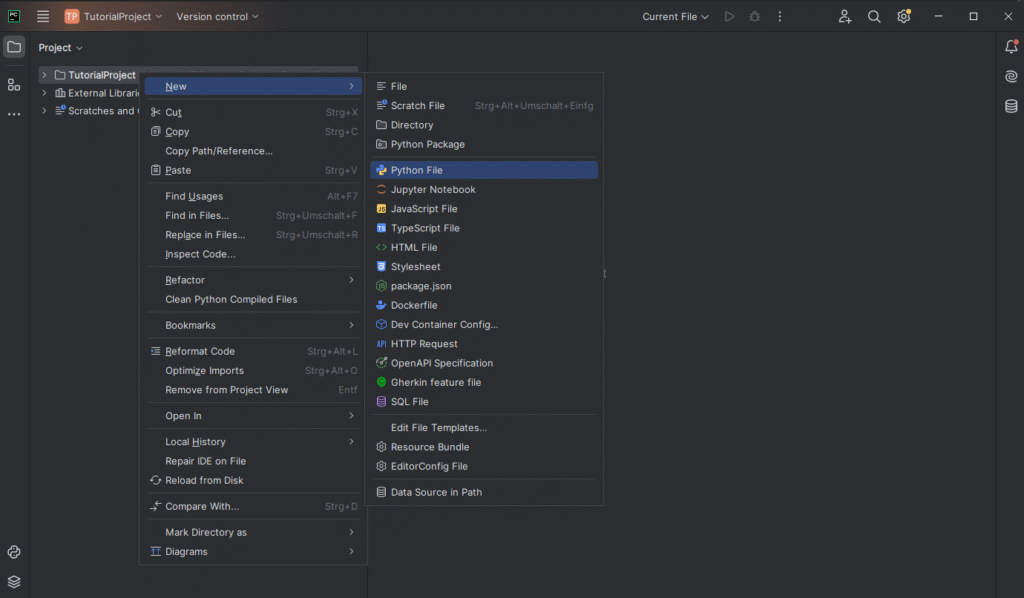This screenshot has width=1024, height=598.
Task: Create an EditorConfig File
Action: click(484, 466)
